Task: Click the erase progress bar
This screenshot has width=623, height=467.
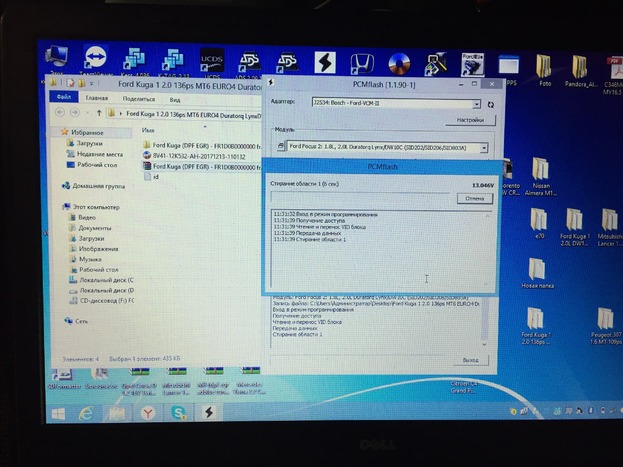Action: tap(365, 199)
